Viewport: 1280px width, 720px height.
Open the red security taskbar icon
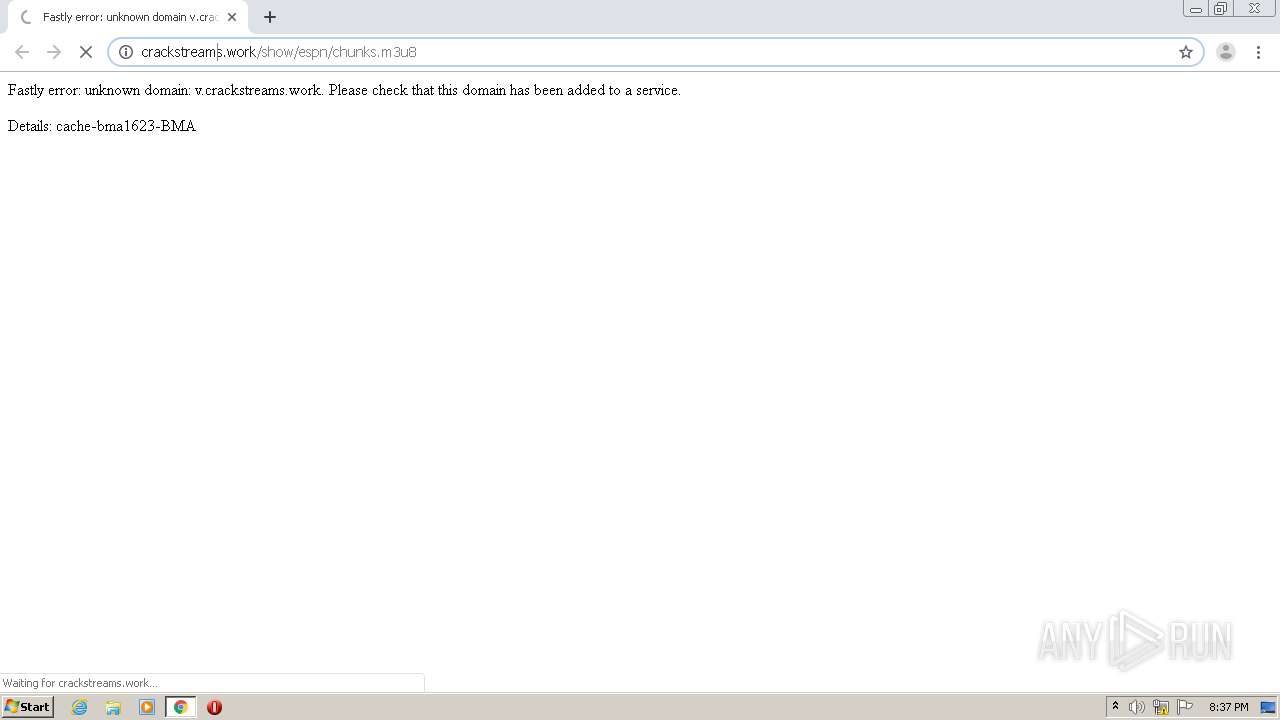point(214,707)
